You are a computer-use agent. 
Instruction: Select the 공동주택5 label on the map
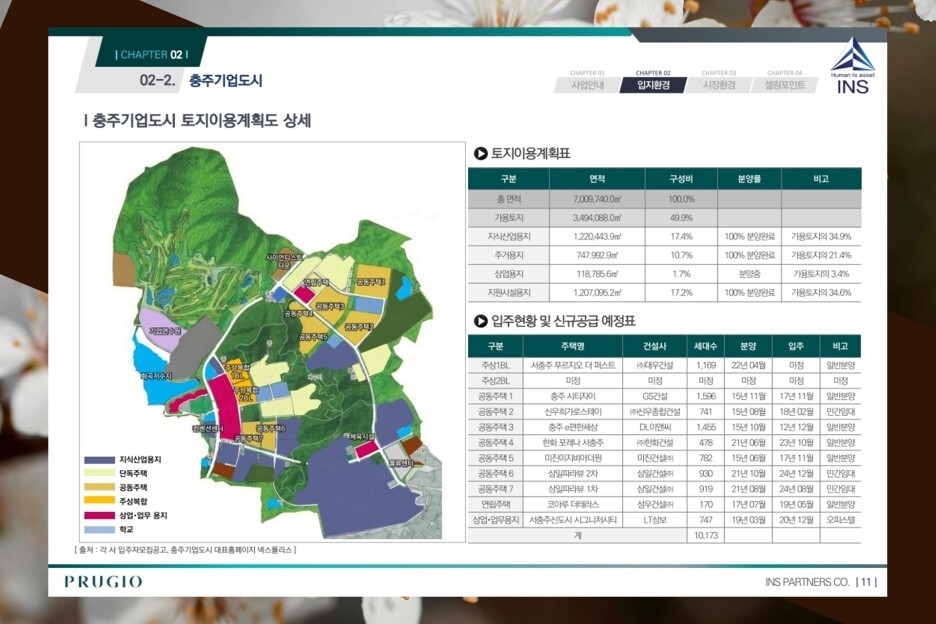pos(313,337)
